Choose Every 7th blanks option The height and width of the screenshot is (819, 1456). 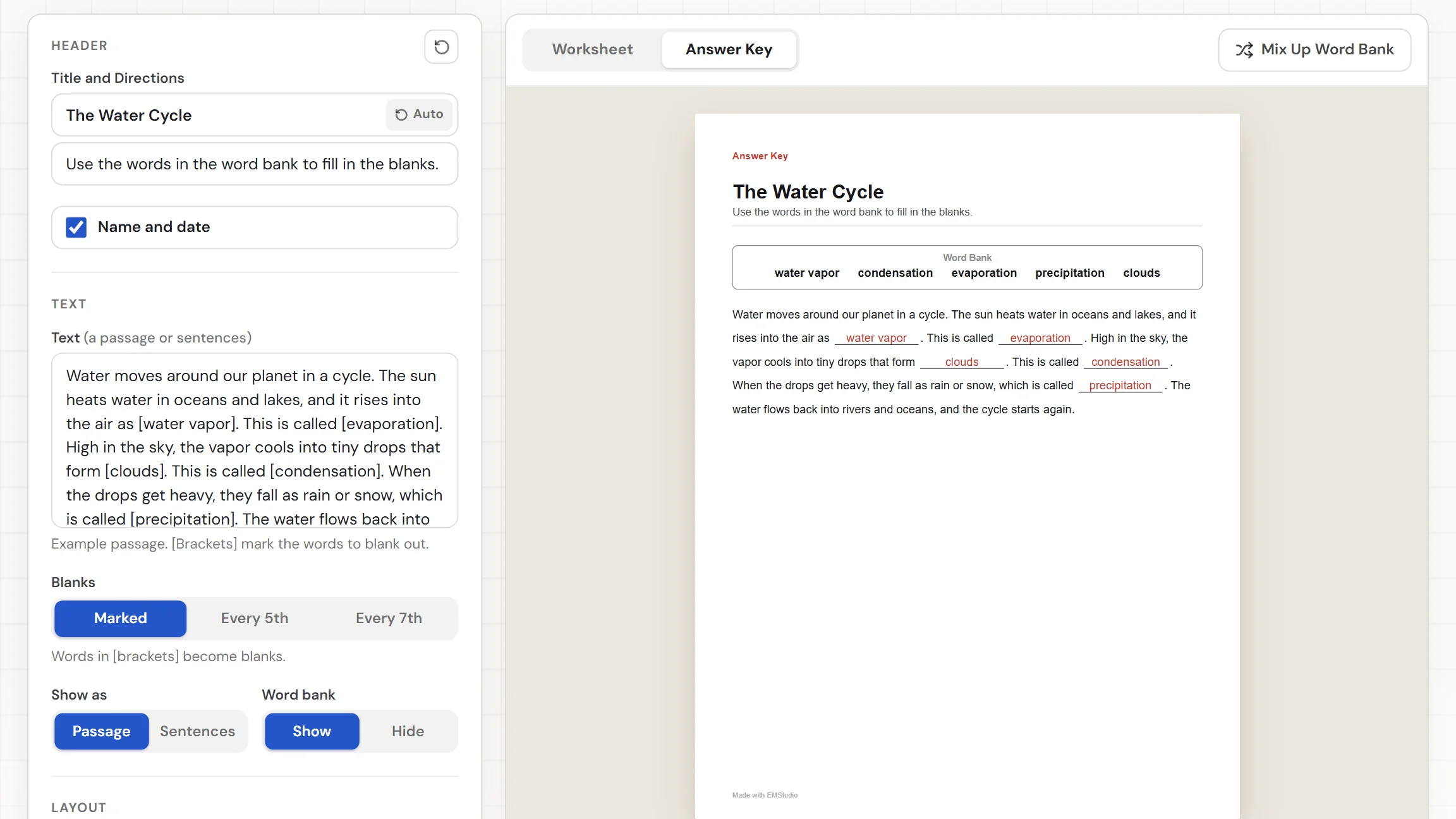tap(389, 618)
